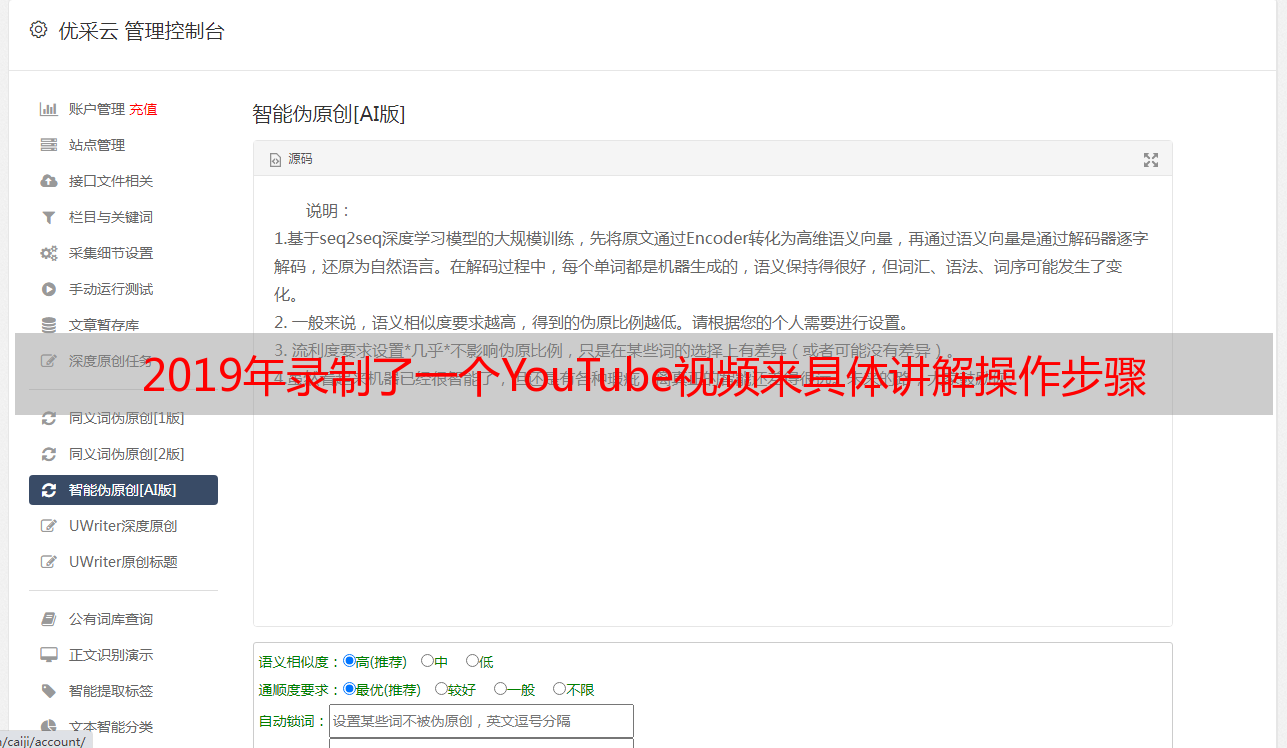Image resolution: width=1287 pixels, height=748 pixels.
Task: Click the monitor icon for 正文识别演示
Action: click(x=48, y=655)
